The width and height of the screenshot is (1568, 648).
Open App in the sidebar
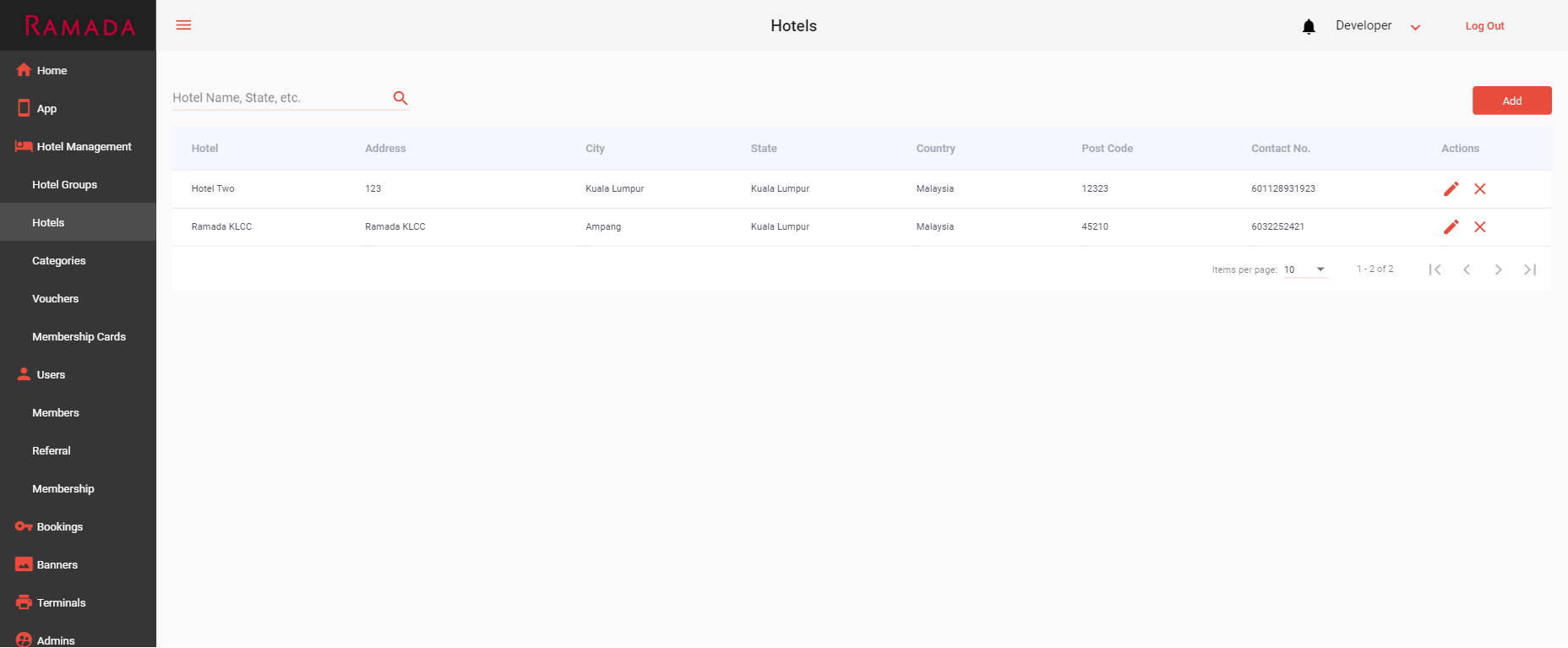(x=78, y=108)
